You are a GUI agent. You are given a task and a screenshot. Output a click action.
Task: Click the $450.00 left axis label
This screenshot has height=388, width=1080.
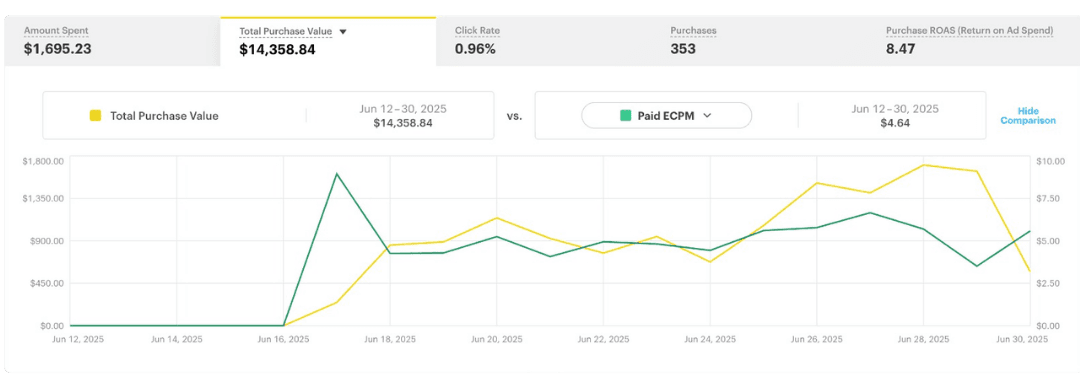tap(47, 283)
